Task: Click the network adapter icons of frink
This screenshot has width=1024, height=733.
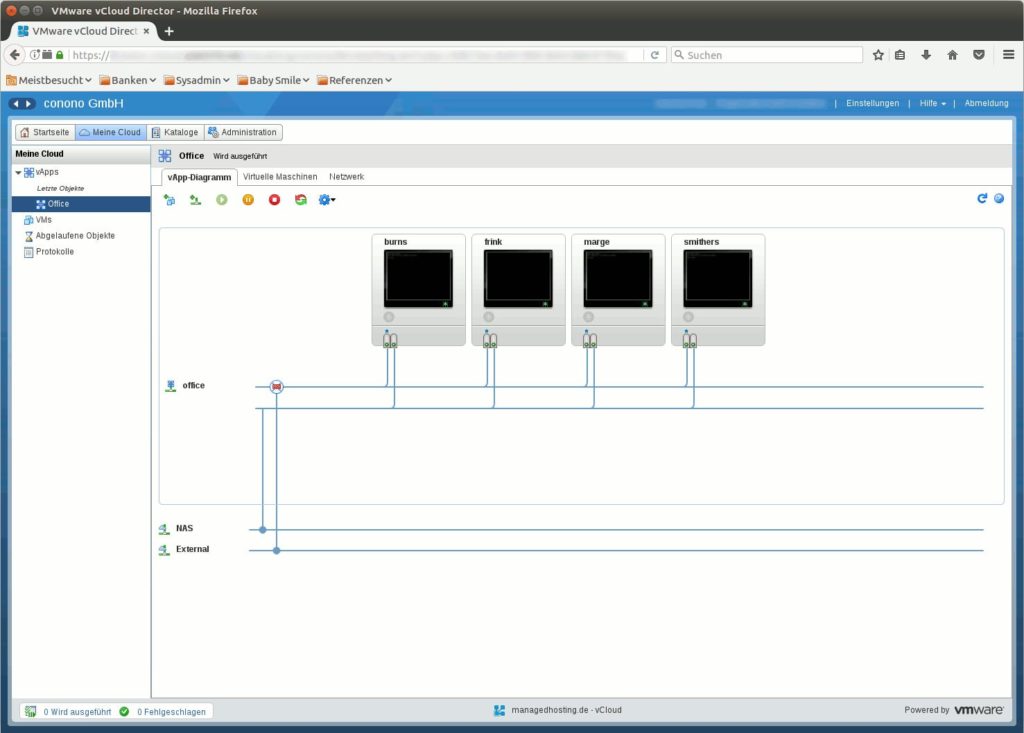Action: pos(490,340)
